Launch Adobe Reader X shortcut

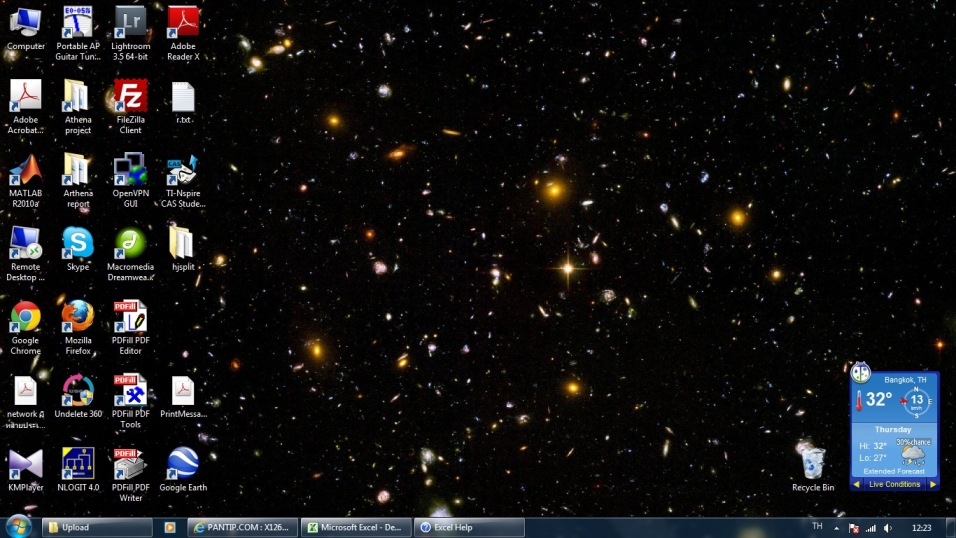183,34
